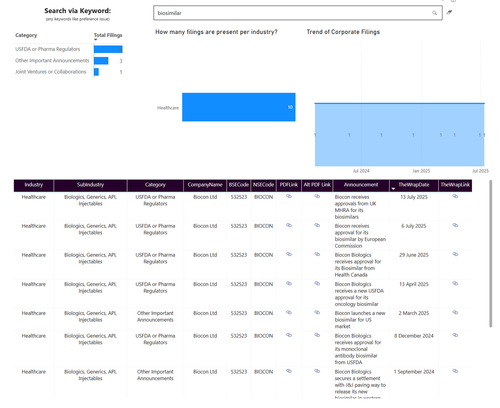Click announcement about UK MHRA biosimilar approvals

pos(355,207)
